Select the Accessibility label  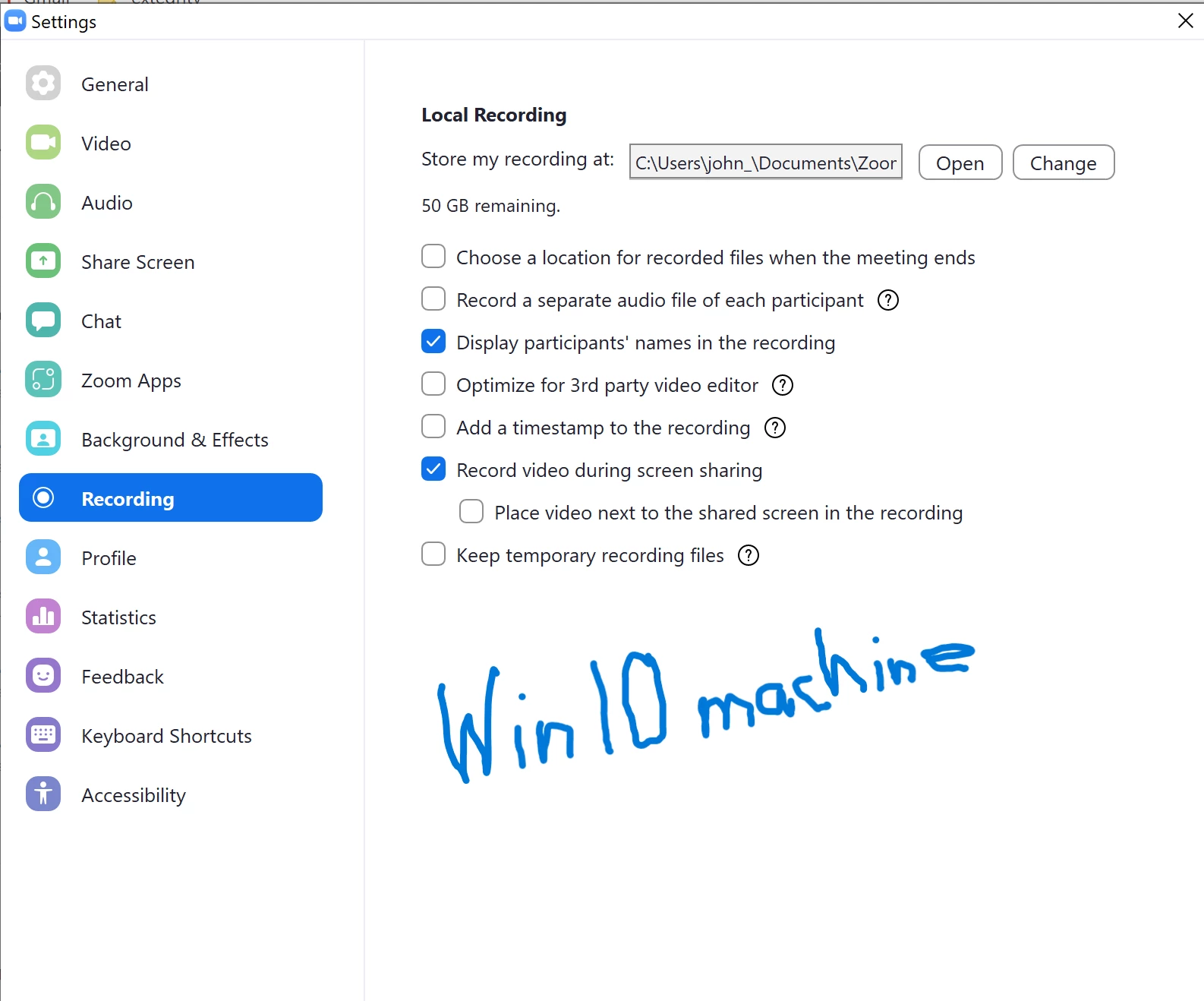(x=134, y=795)
